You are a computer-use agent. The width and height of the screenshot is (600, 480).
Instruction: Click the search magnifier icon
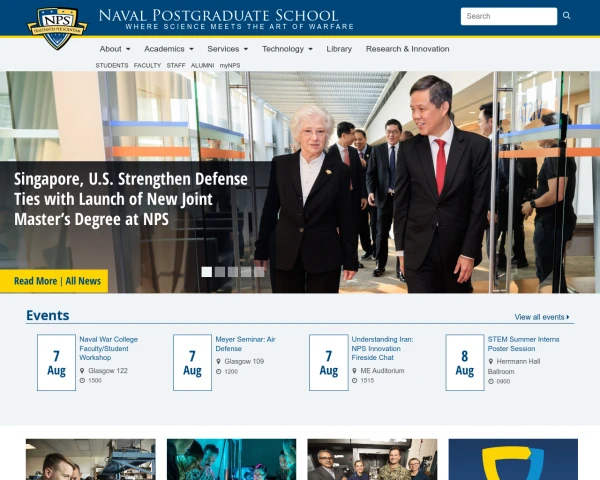(567, 16)
